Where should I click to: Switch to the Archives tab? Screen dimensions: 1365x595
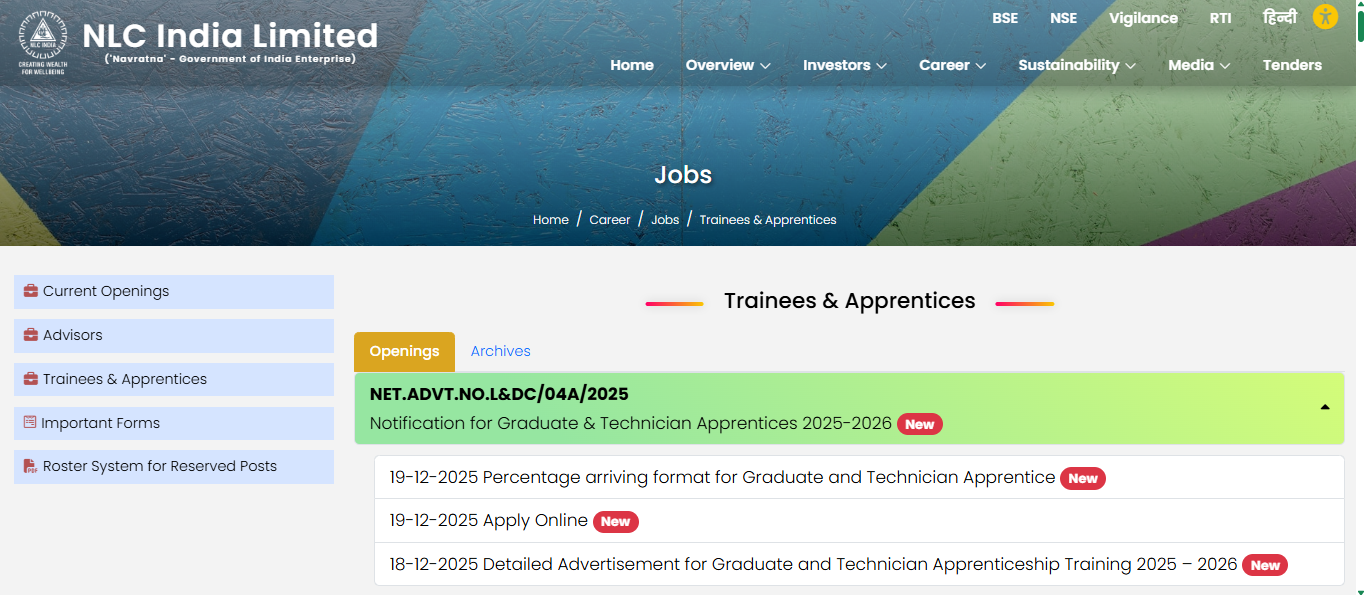[500, 351]
